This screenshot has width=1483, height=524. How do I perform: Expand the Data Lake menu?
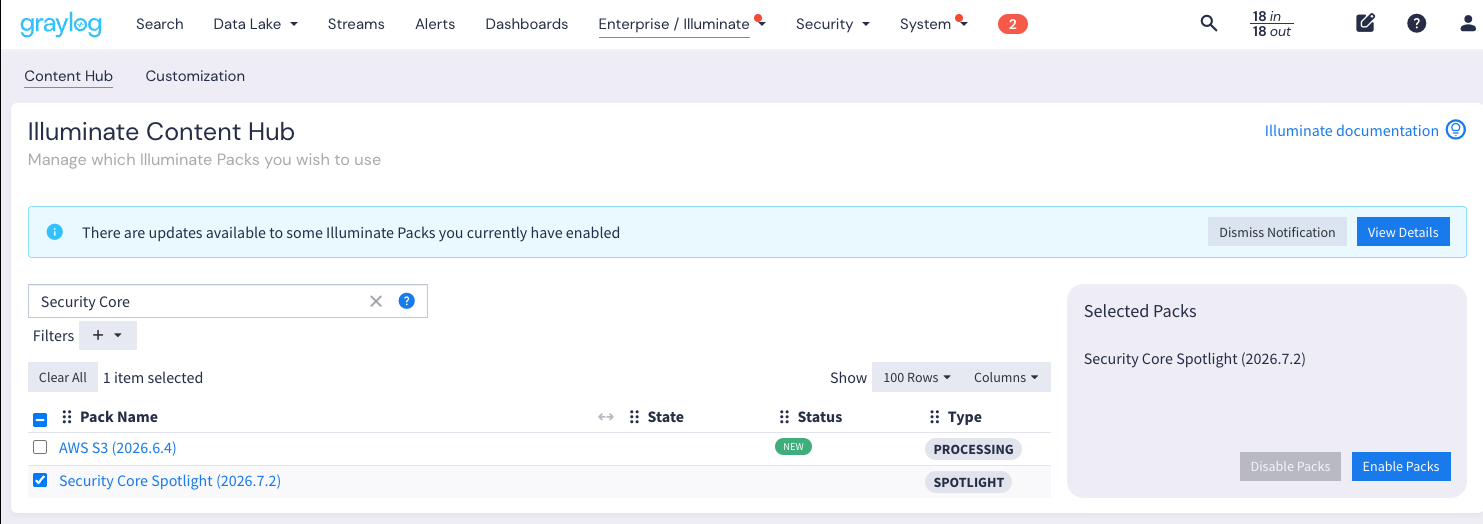coord(255,24)
